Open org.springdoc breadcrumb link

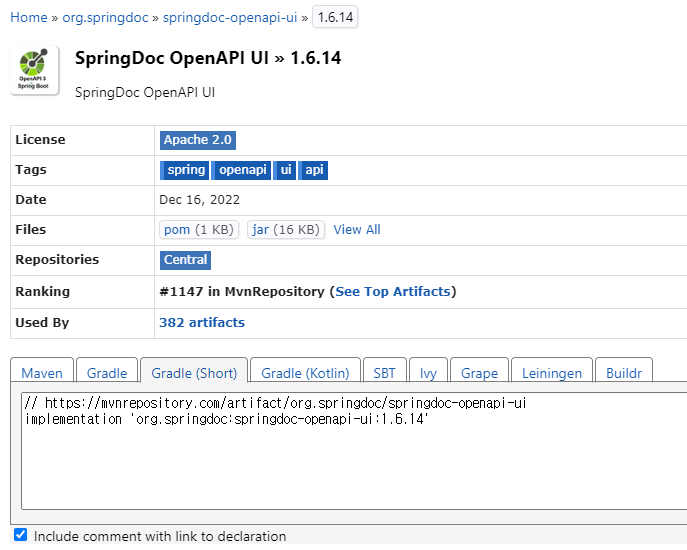pyautogui.click(x=105, y=18)
